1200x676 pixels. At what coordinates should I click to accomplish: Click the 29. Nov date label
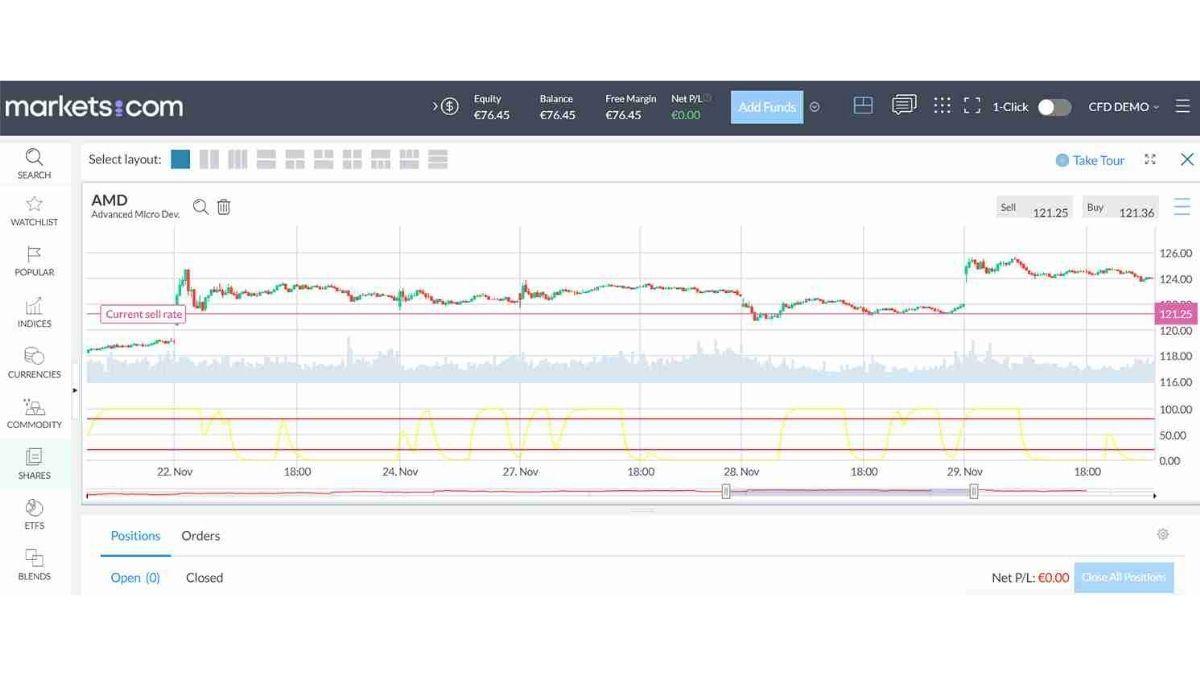click(x=965, y=472)
